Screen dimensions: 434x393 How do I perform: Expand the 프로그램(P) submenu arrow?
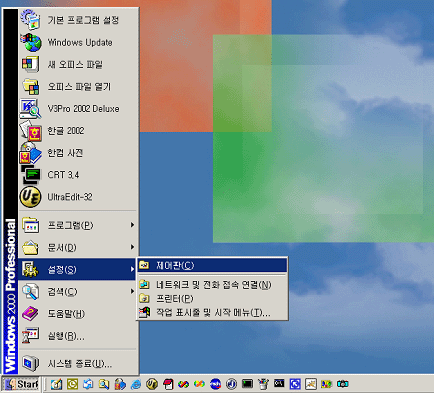(132, 225)
